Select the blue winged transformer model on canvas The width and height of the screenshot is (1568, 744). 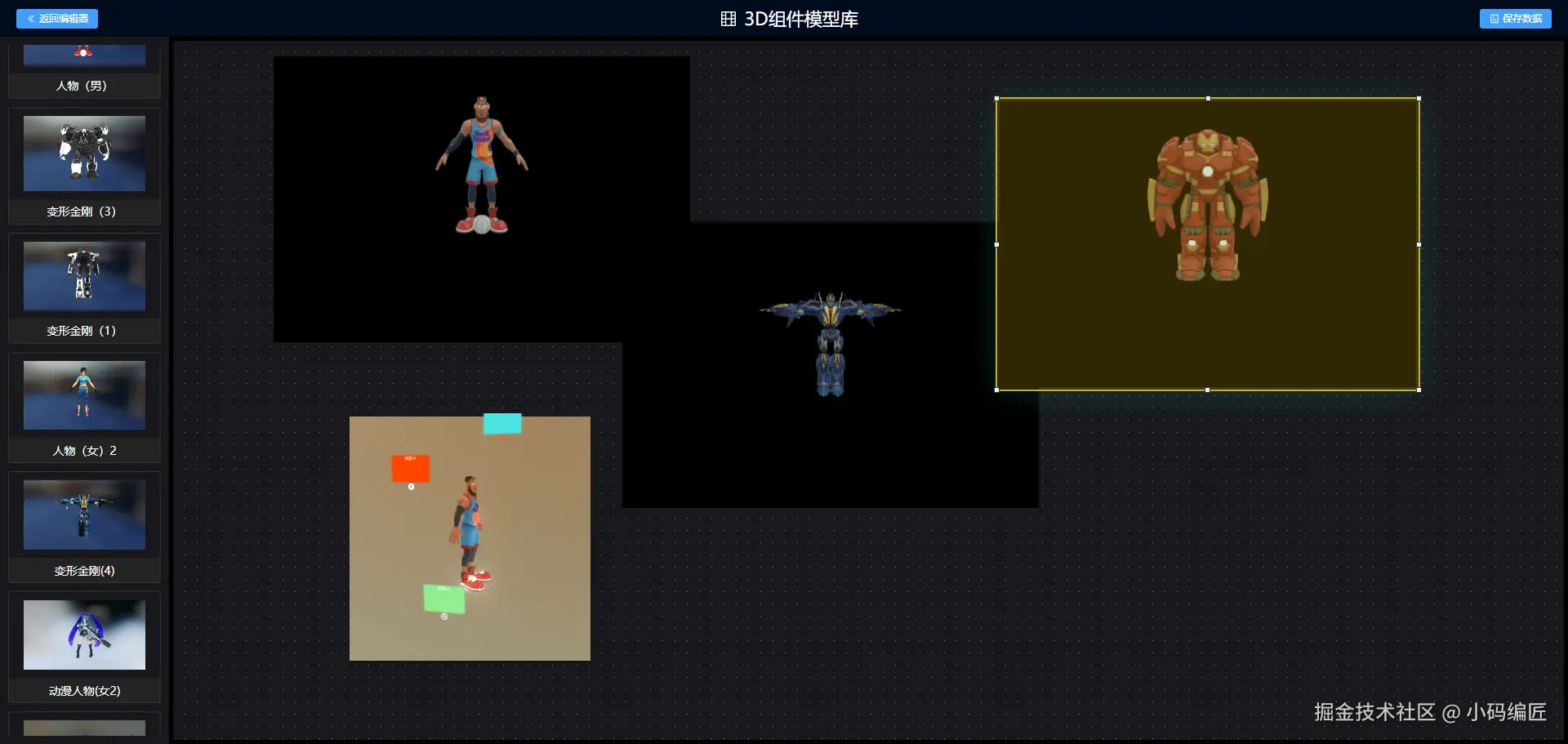pyautogui.click(x=831, y=343)
